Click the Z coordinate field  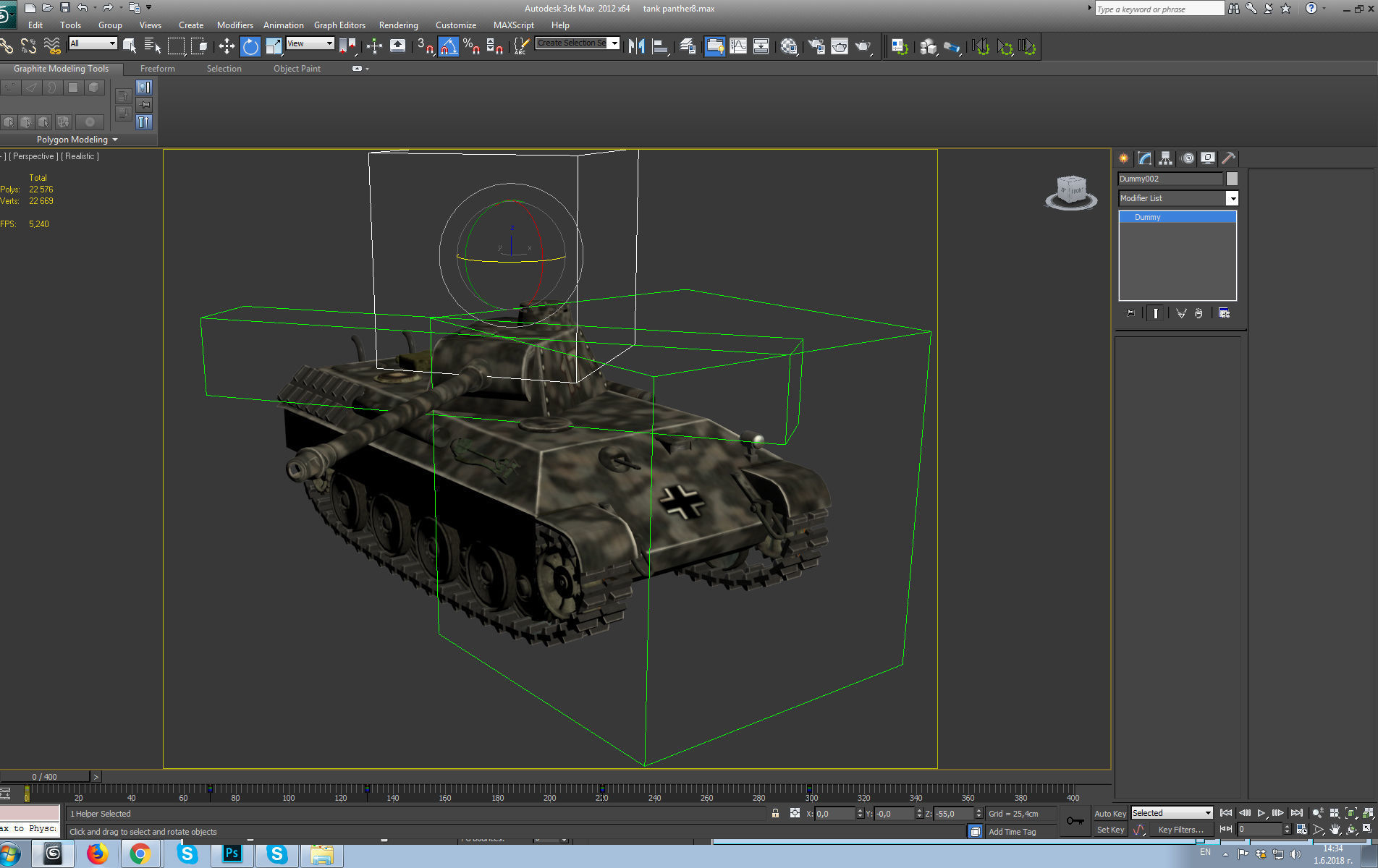[952, 814]
